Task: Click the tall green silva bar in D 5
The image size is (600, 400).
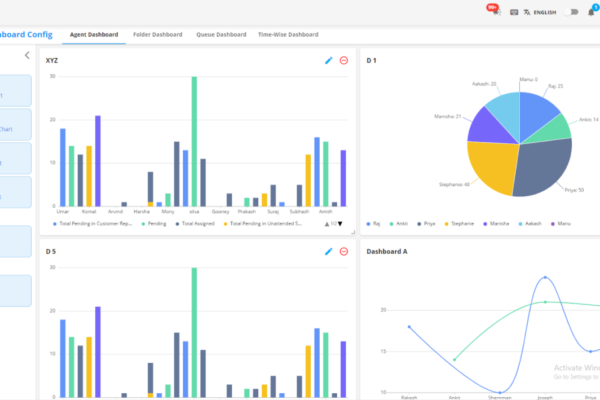Action: pyautogui.click(x=194, y=332)
